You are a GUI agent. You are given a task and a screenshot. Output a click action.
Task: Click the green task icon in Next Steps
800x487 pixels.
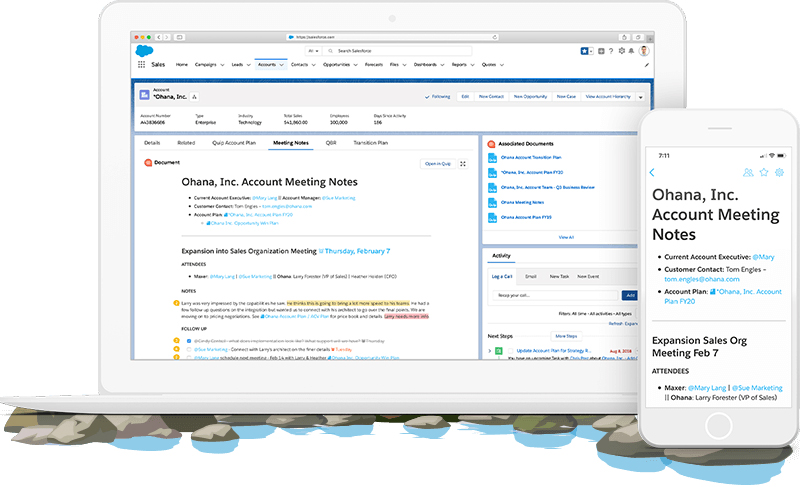point(499,350)
